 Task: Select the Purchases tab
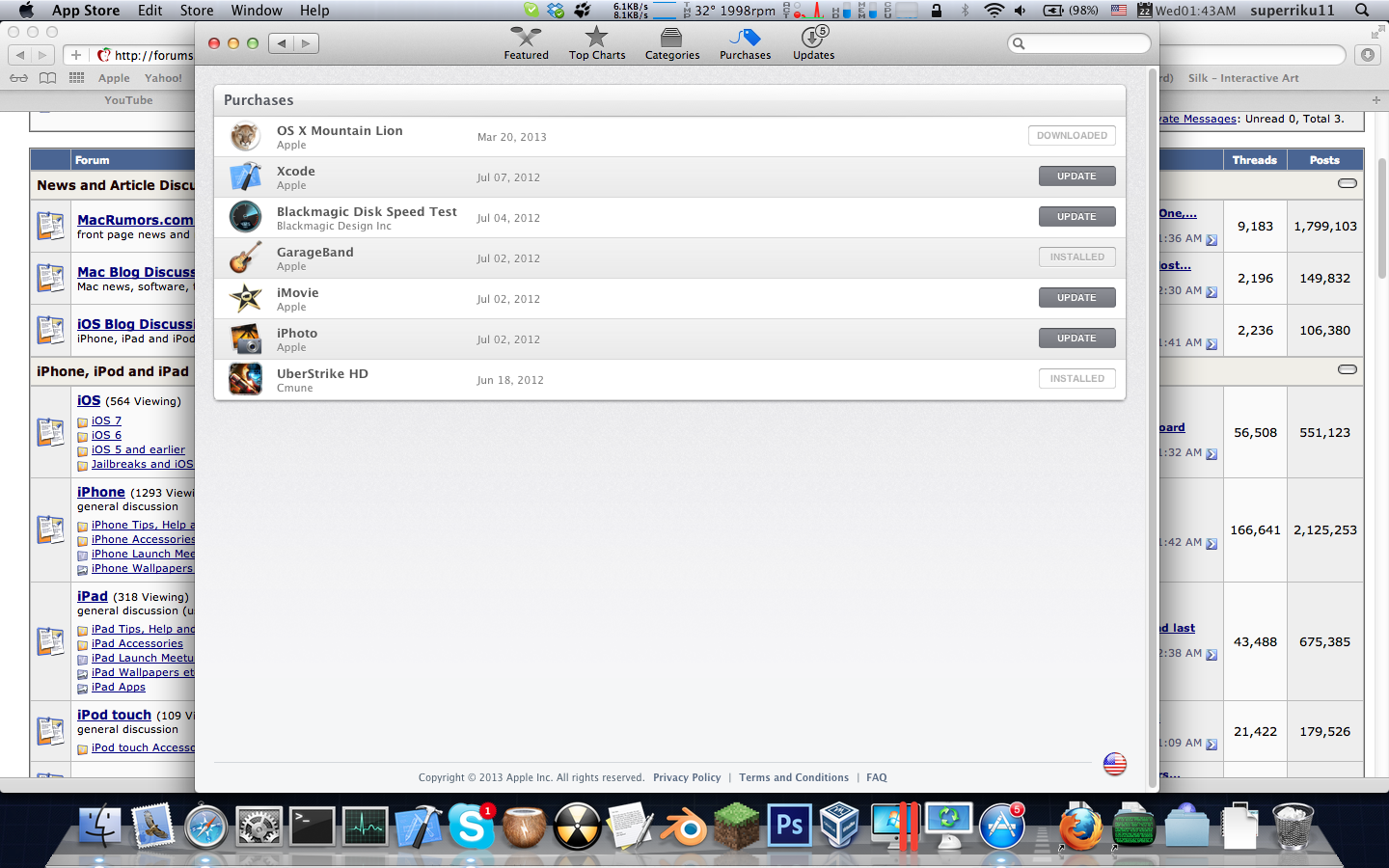point(745,43)
